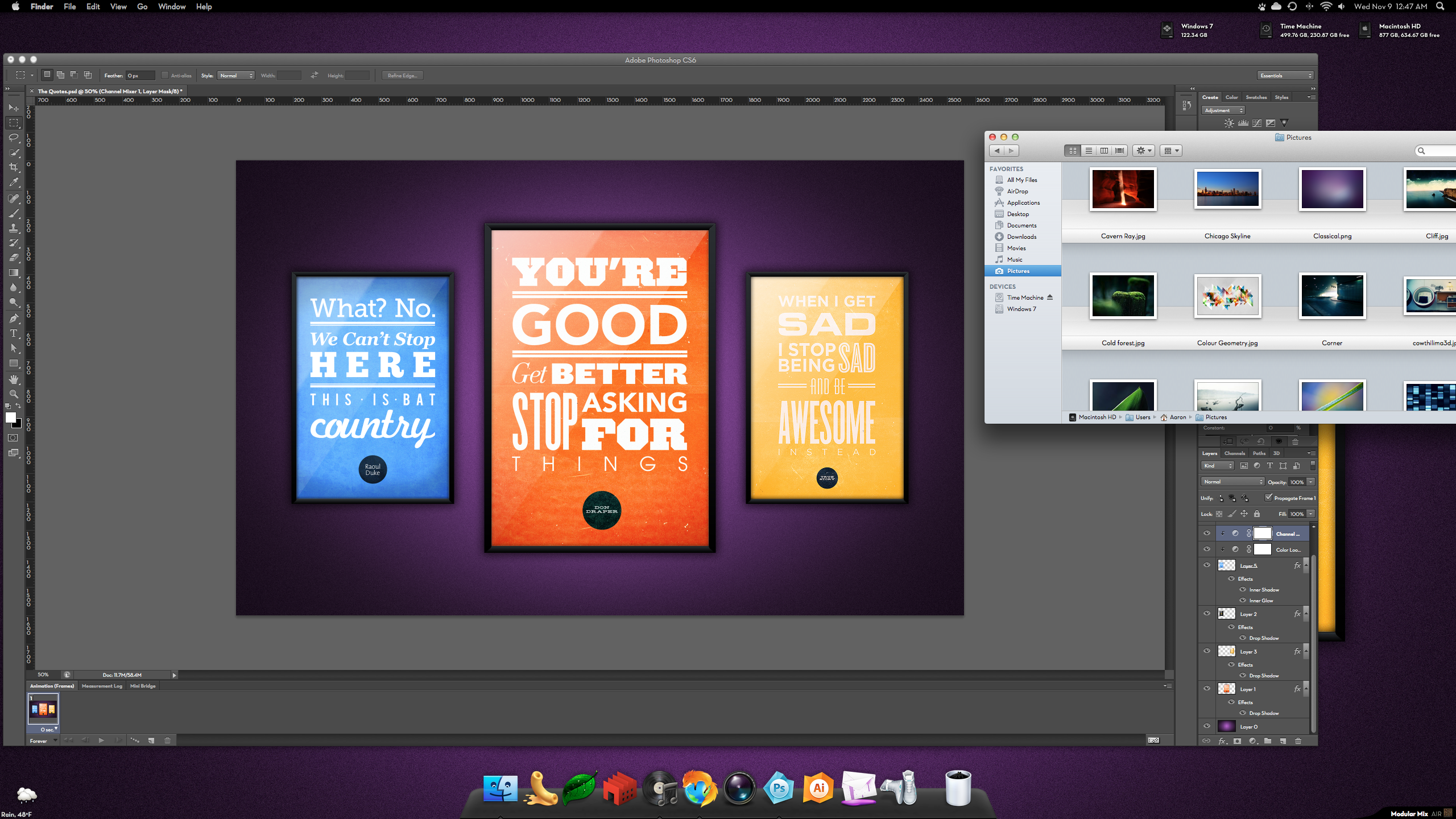Switch to the Swatches tab
This screenshot has width=1456, height=819.
(1256, 97)
